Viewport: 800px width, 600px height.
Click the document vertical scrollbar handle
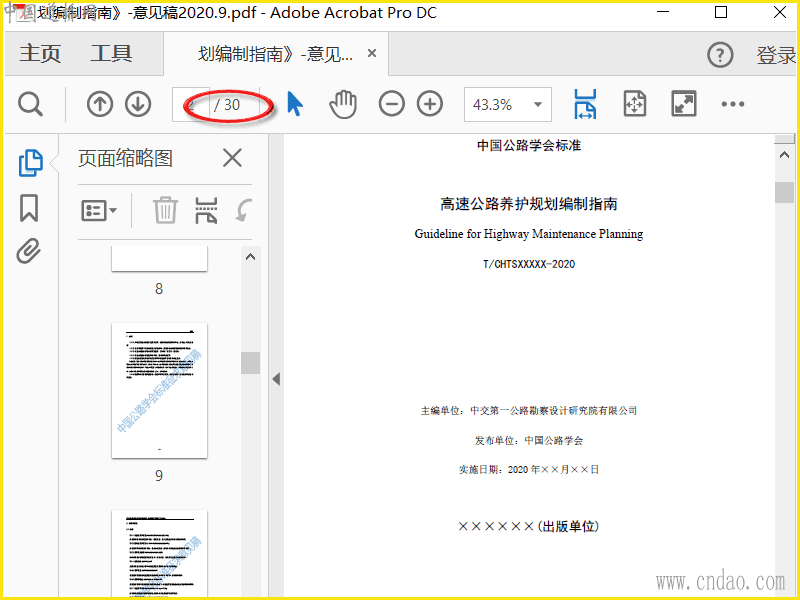click(x=784, y=192)
